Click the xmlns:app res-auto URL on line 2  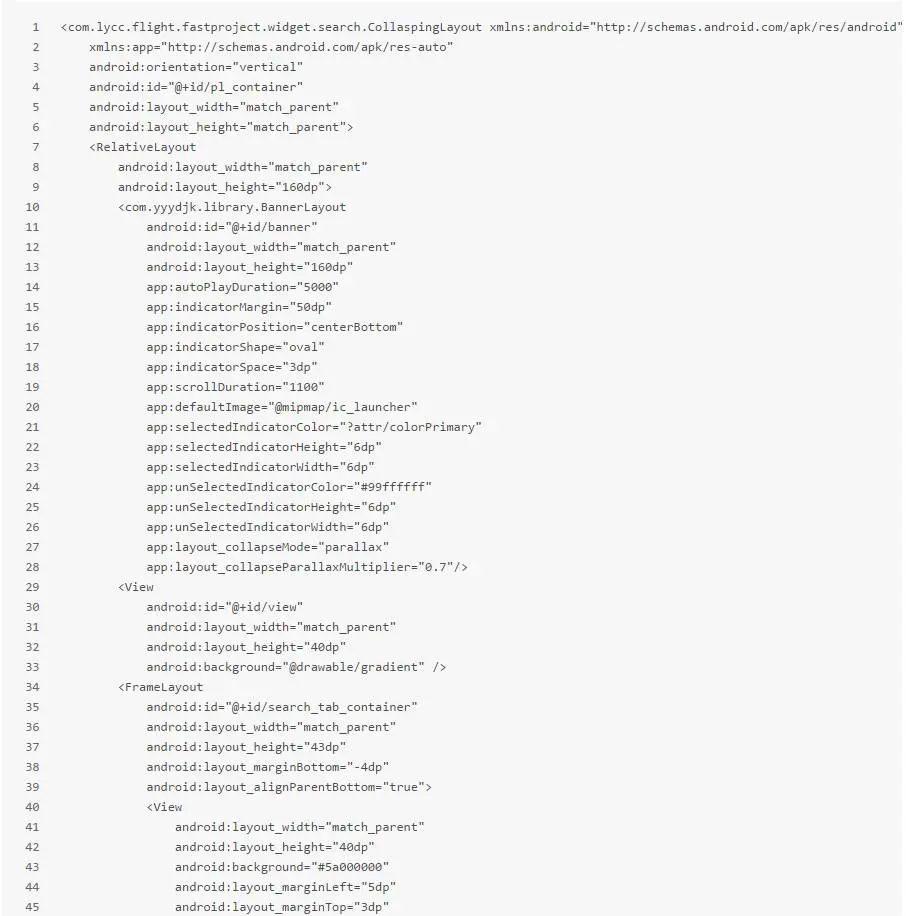pos(307,47)
